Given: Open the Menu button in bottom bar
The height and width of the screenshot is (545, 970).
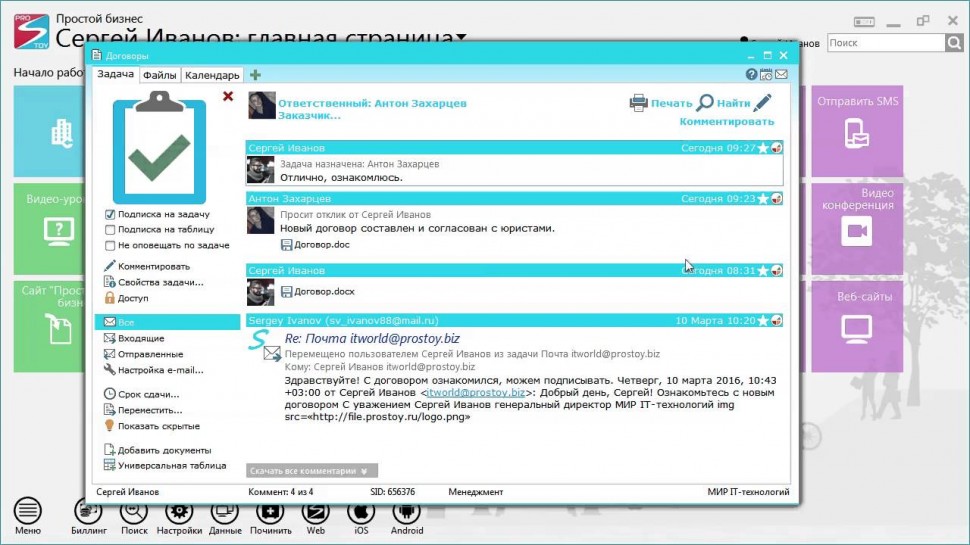Looking at the screenshot, I should point(28,511).
